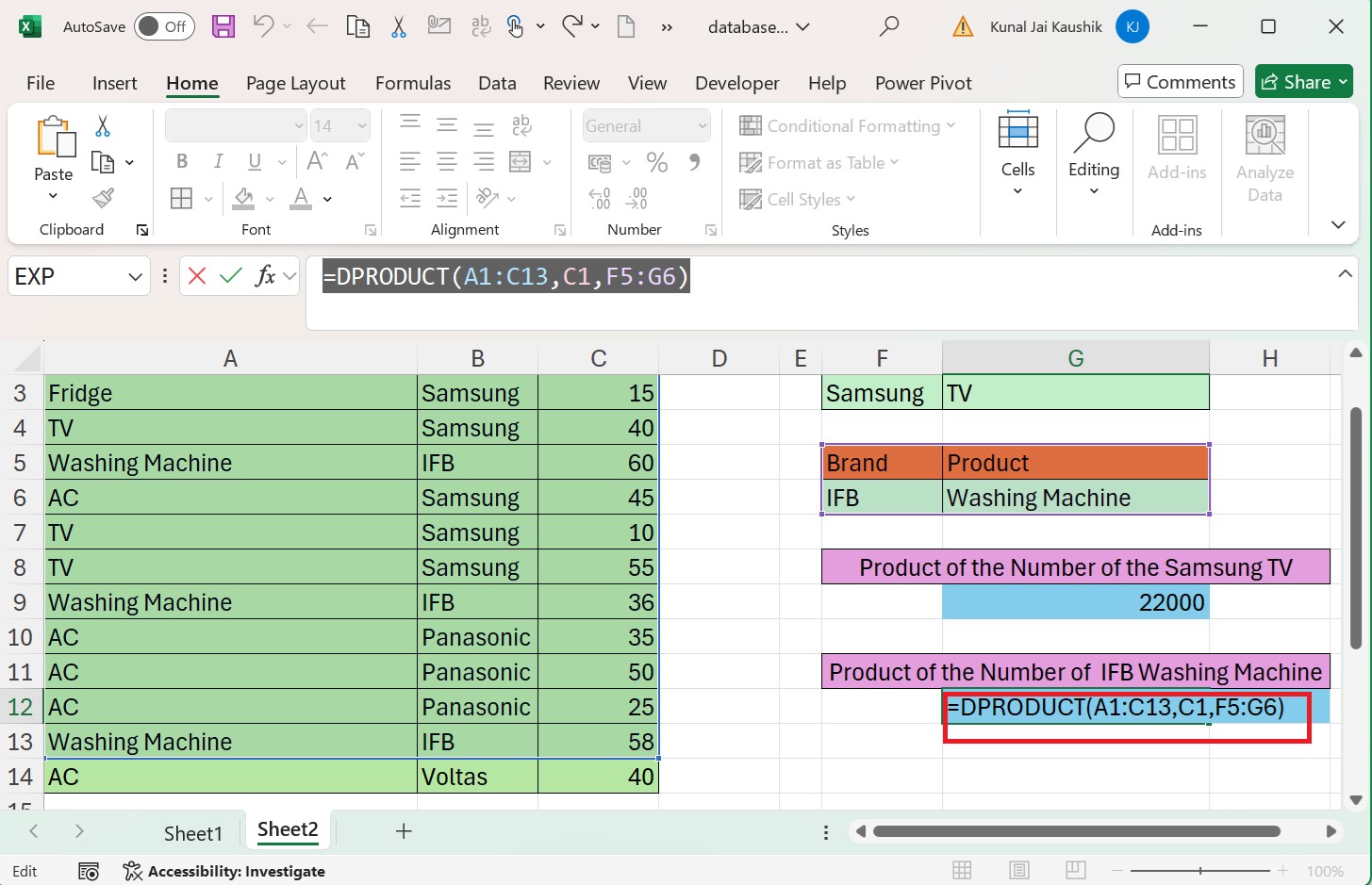Confirm the formula with the green checkmark
The height and width of the screenshot is (885, 1372).
point(229,275)
